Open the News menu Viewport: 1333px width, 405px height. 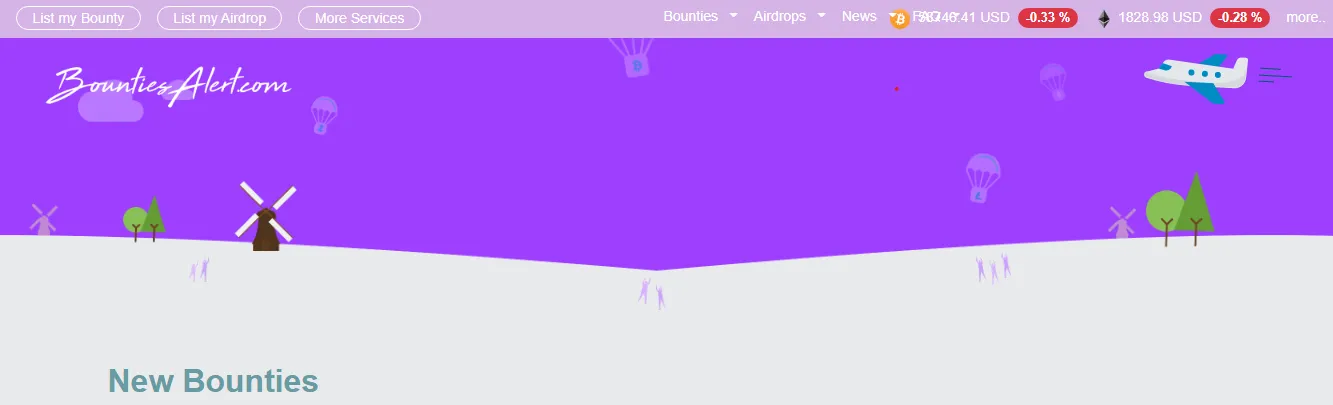[859, 16]
